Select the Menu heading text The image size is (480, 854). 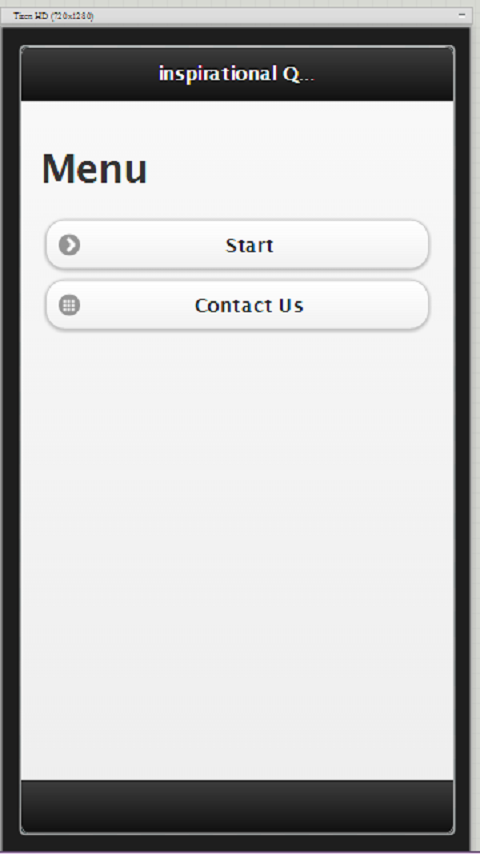(x=94, y=169)
